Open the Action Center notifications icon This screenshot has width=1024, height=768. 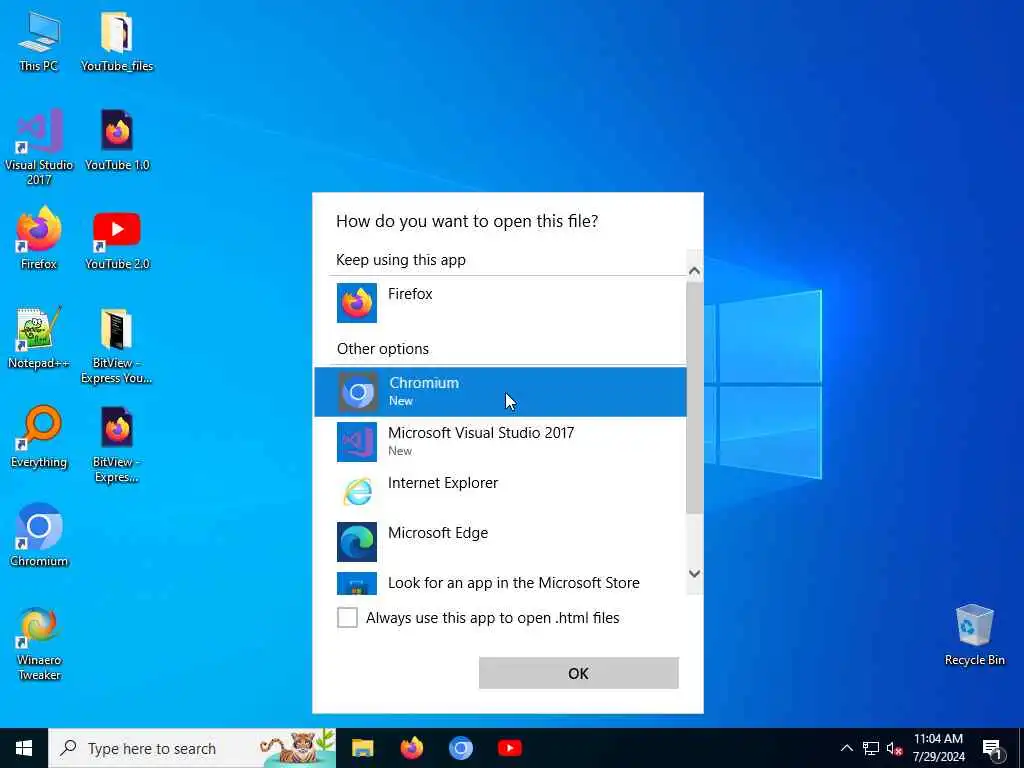coord(992,748)
